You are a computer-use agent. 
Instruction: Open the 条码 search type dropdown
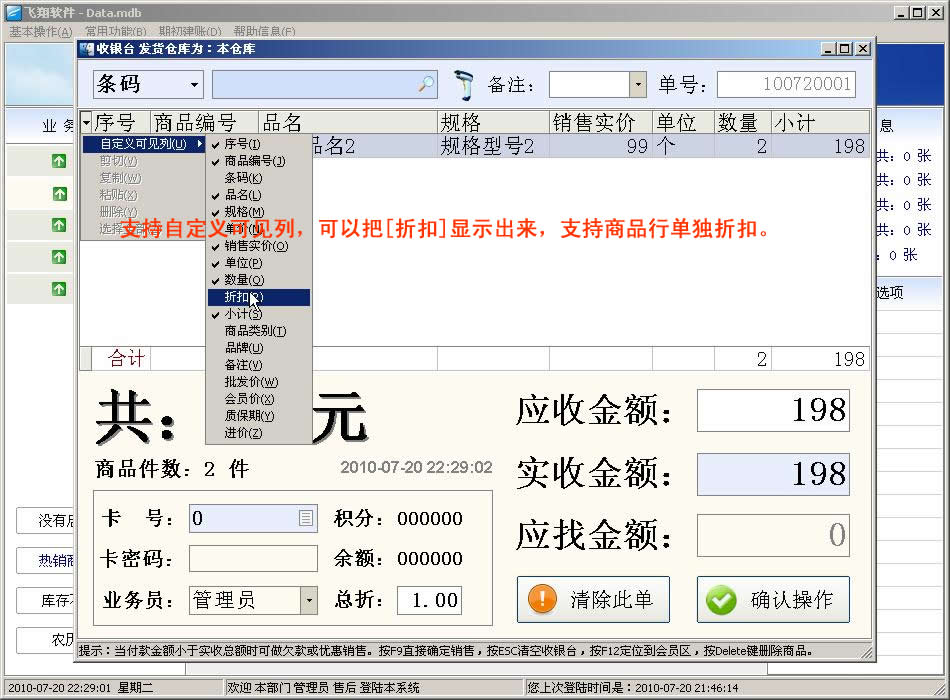pyautogui.click(x=195, y=85)
